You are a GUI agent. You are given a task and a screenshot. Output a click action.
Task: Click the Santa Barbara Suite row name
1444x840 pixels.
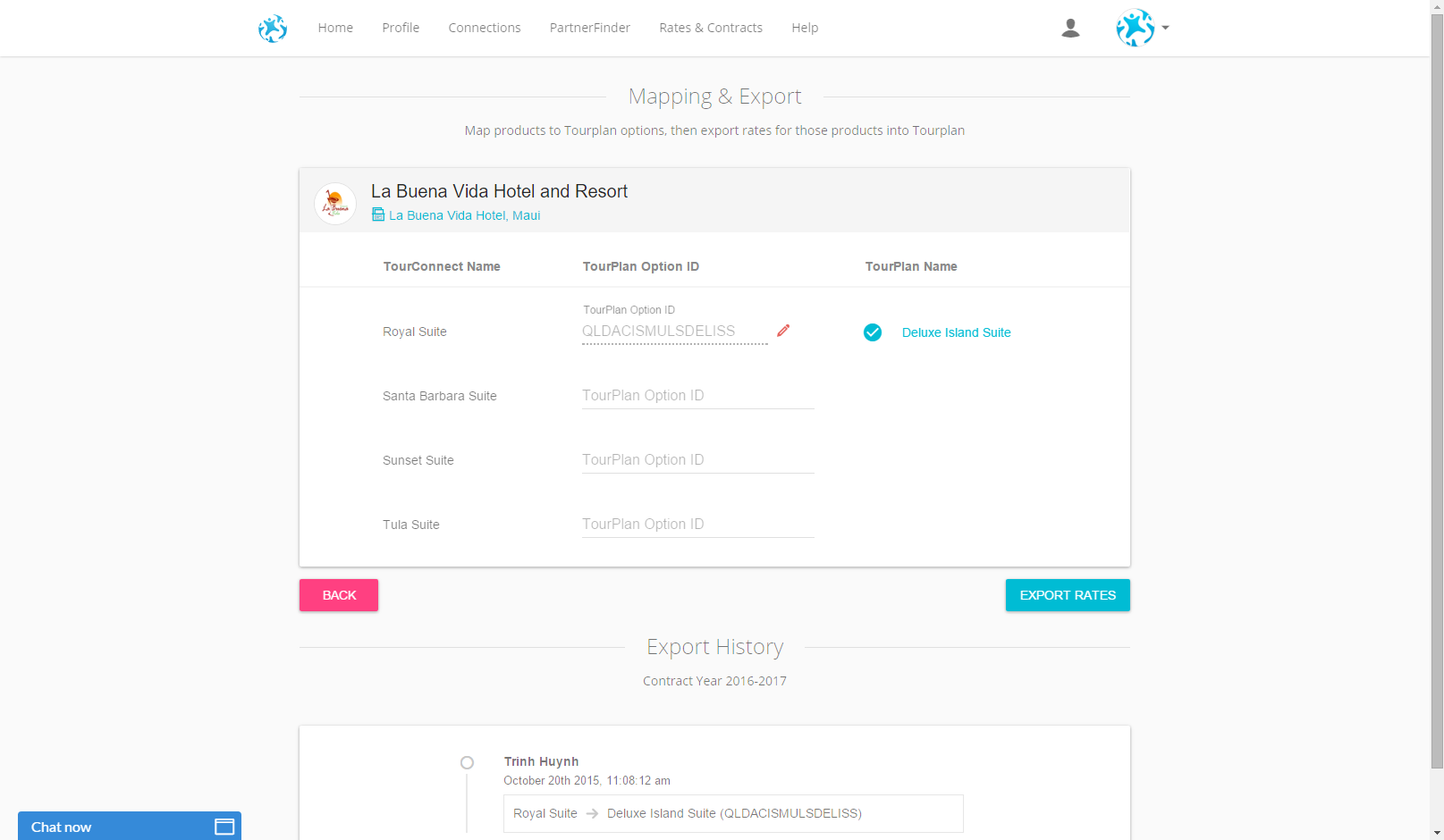[x=440, y=396]
